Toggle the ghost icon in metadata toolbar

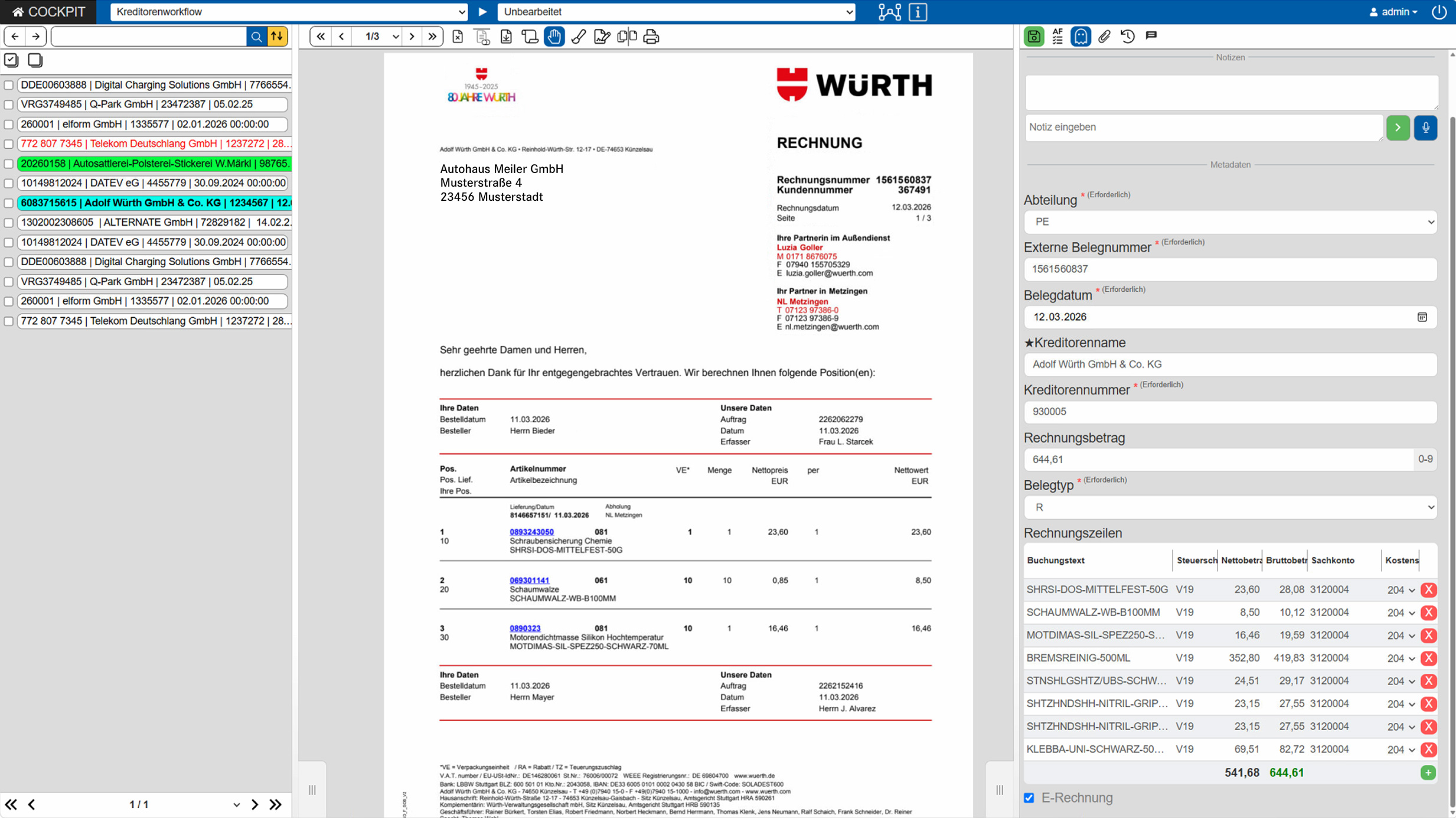click(x=1080, y=37)
